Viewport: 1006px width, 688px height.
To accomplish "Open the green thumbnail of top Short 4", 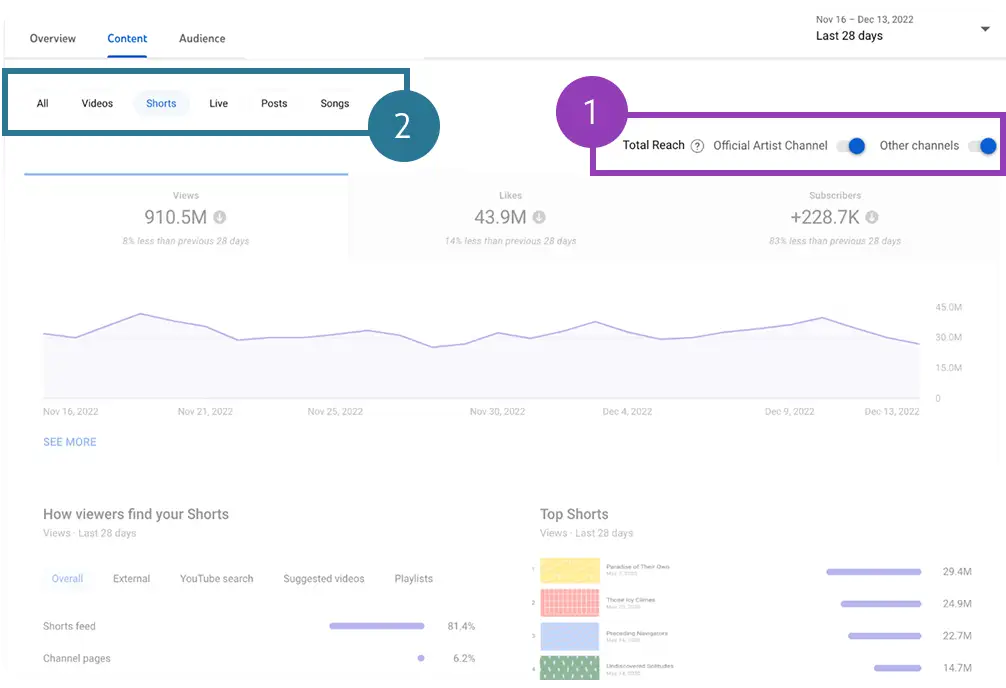I will pos(570,667).
